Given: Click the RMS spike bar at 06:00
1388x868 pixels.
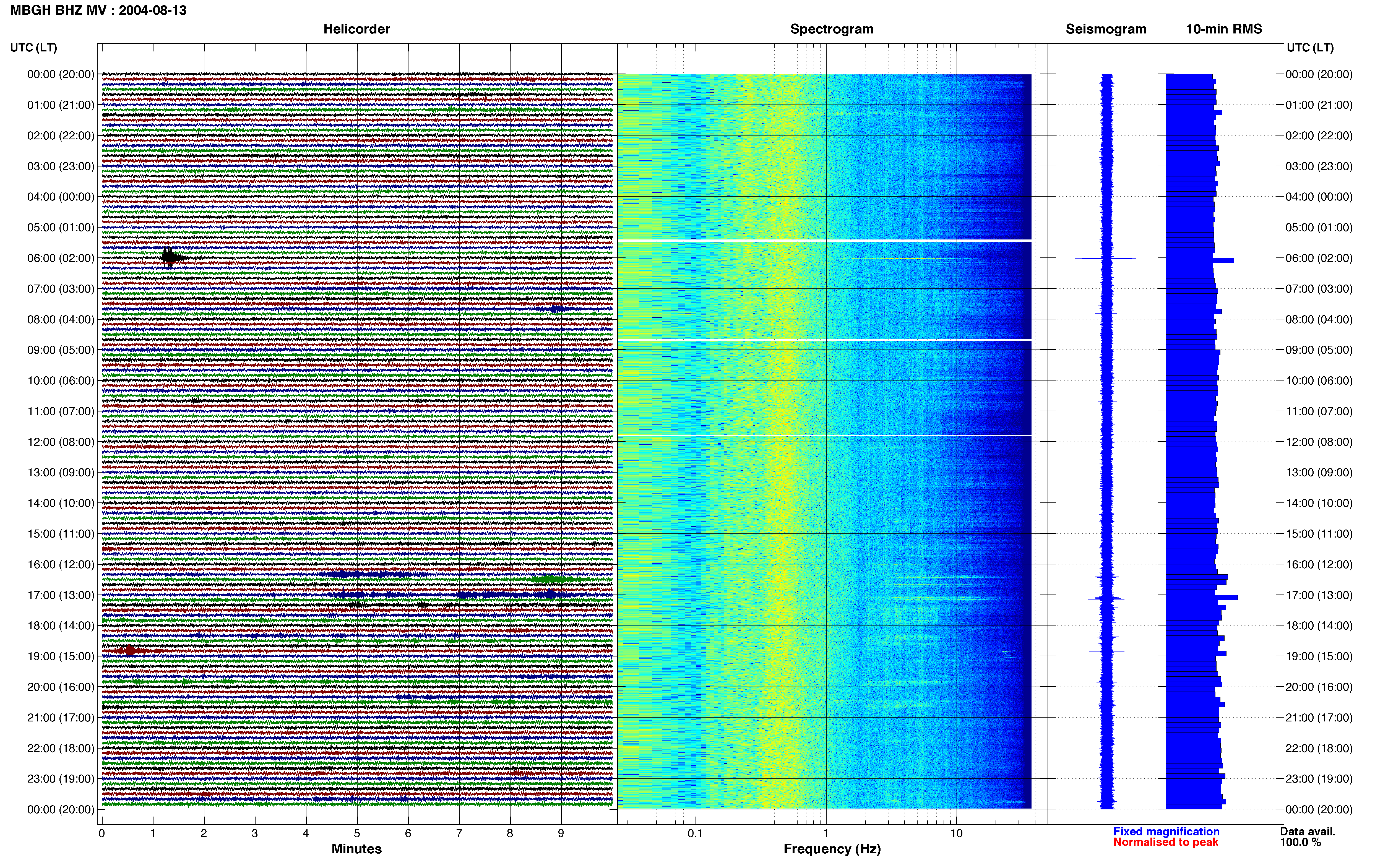Looking at the screenshot, I should (x=1200, y=261).
